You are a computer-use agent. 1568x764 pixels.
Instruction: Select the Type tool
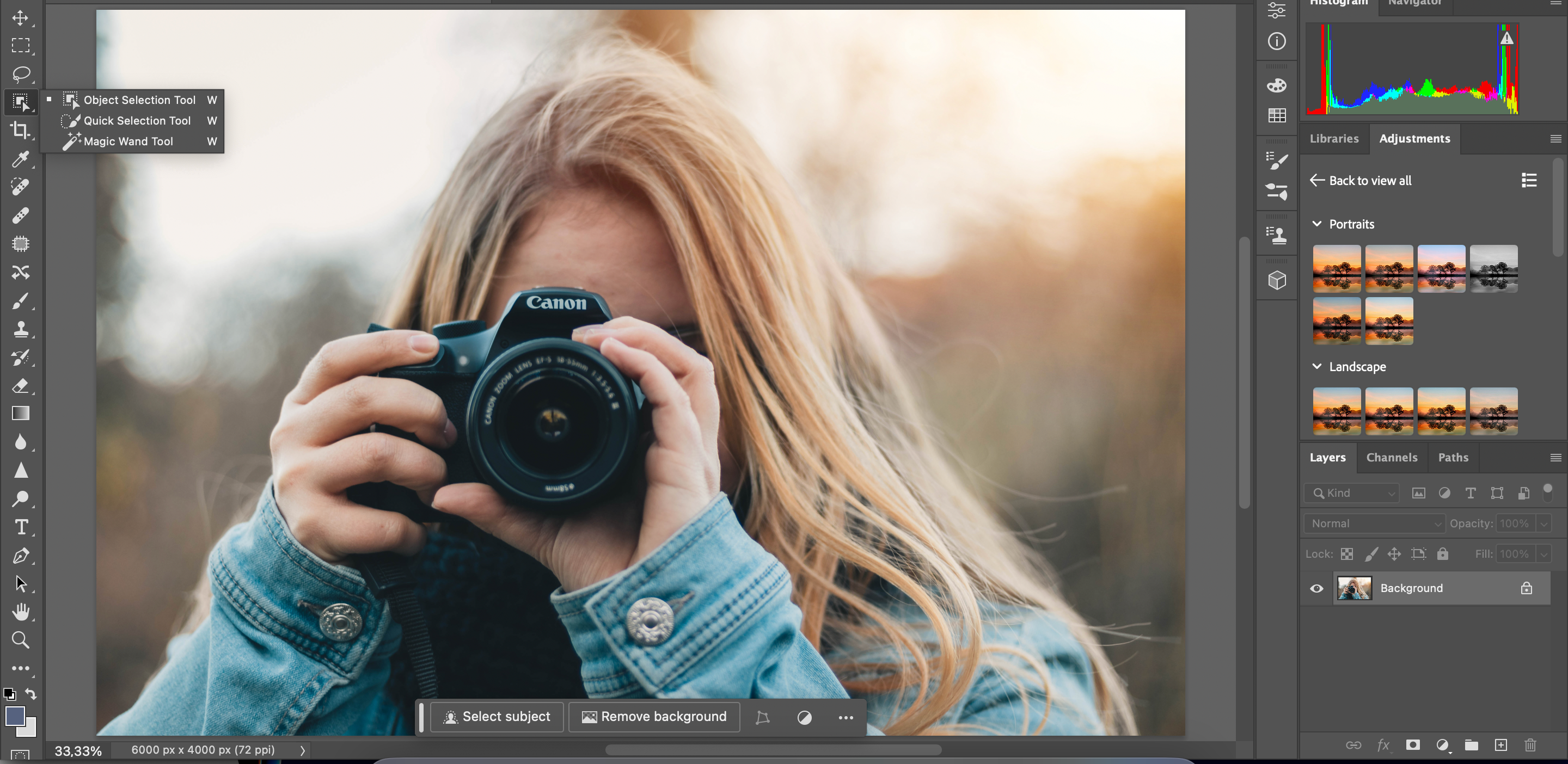coord(20,527)
